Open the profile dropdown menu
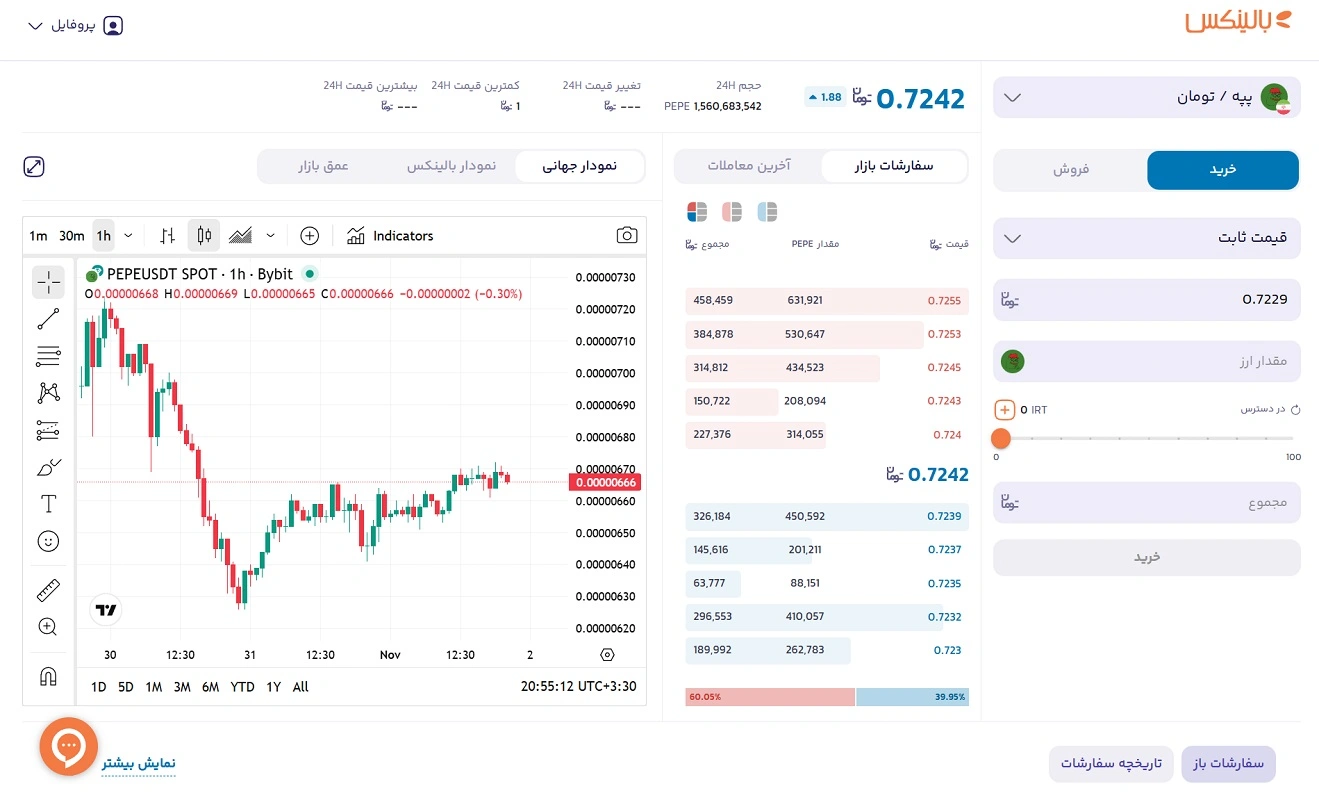This screenshot has width=1319, height=800. [75, 26]
